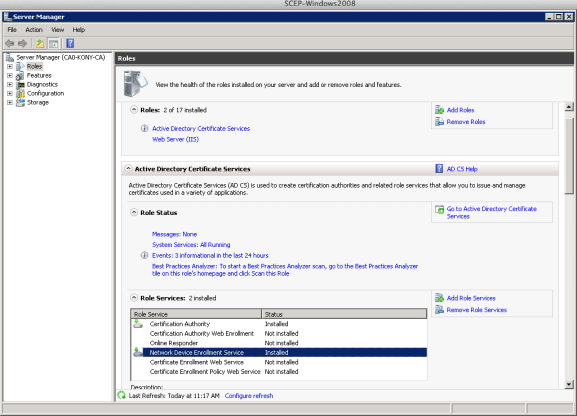Image resolution: width=577 pixels, height=416 pixels.
Task: Open the View menu
Action: coord(57,30)
